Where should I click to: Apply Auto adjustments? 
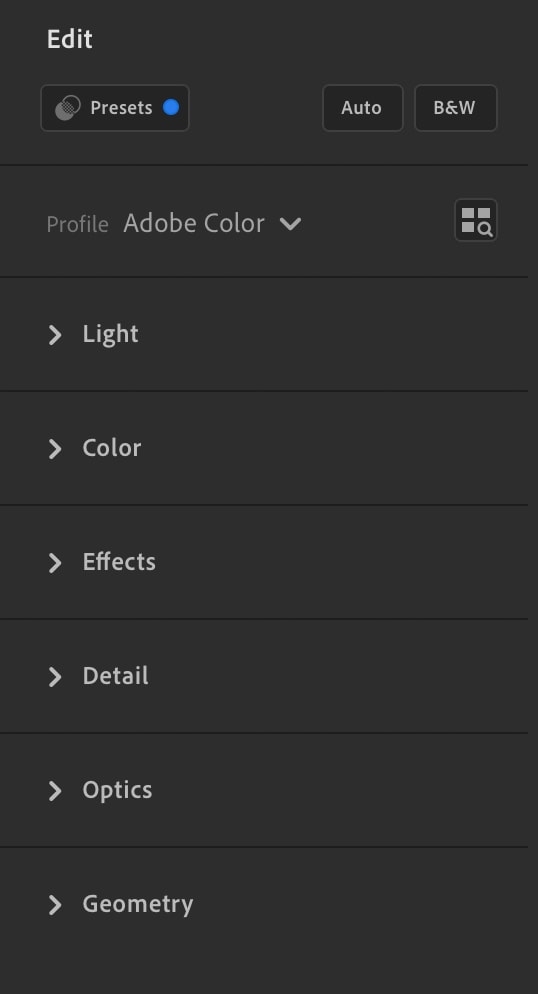362,108
